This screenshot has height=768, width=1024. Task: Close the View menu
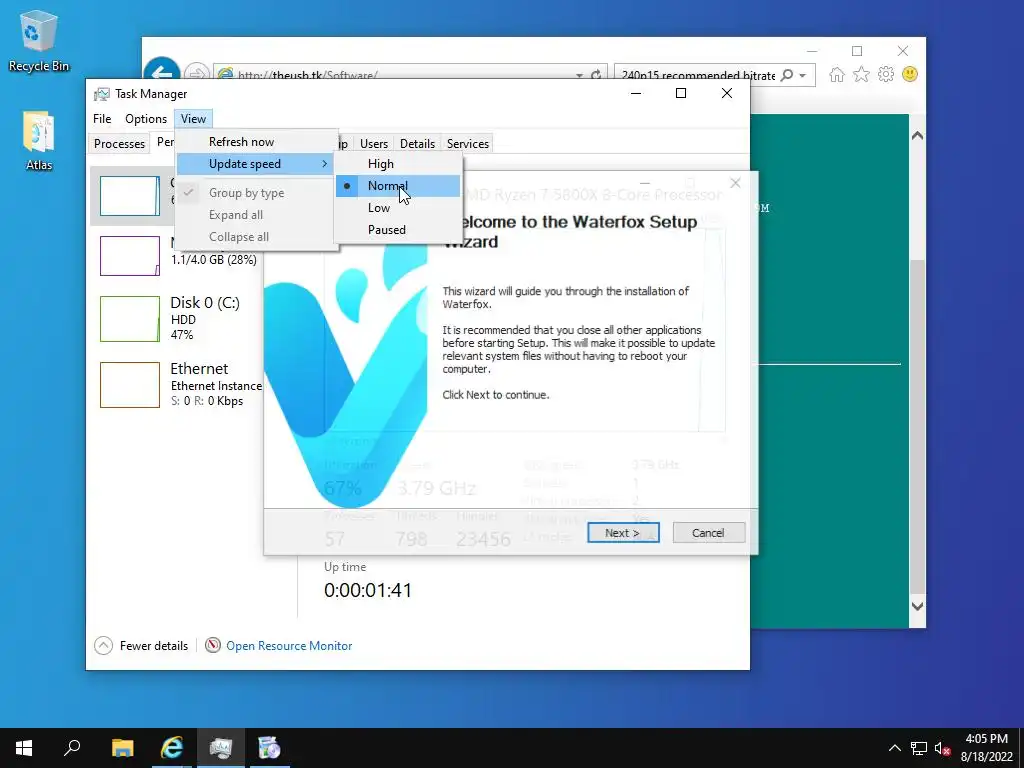pyautogui.click(x=193, y=119)
